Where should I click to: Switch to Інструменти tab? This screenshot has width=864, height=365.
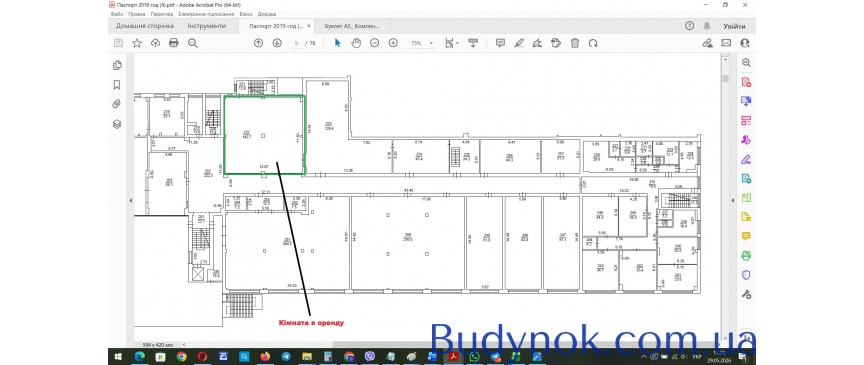[x=207, y=26]
